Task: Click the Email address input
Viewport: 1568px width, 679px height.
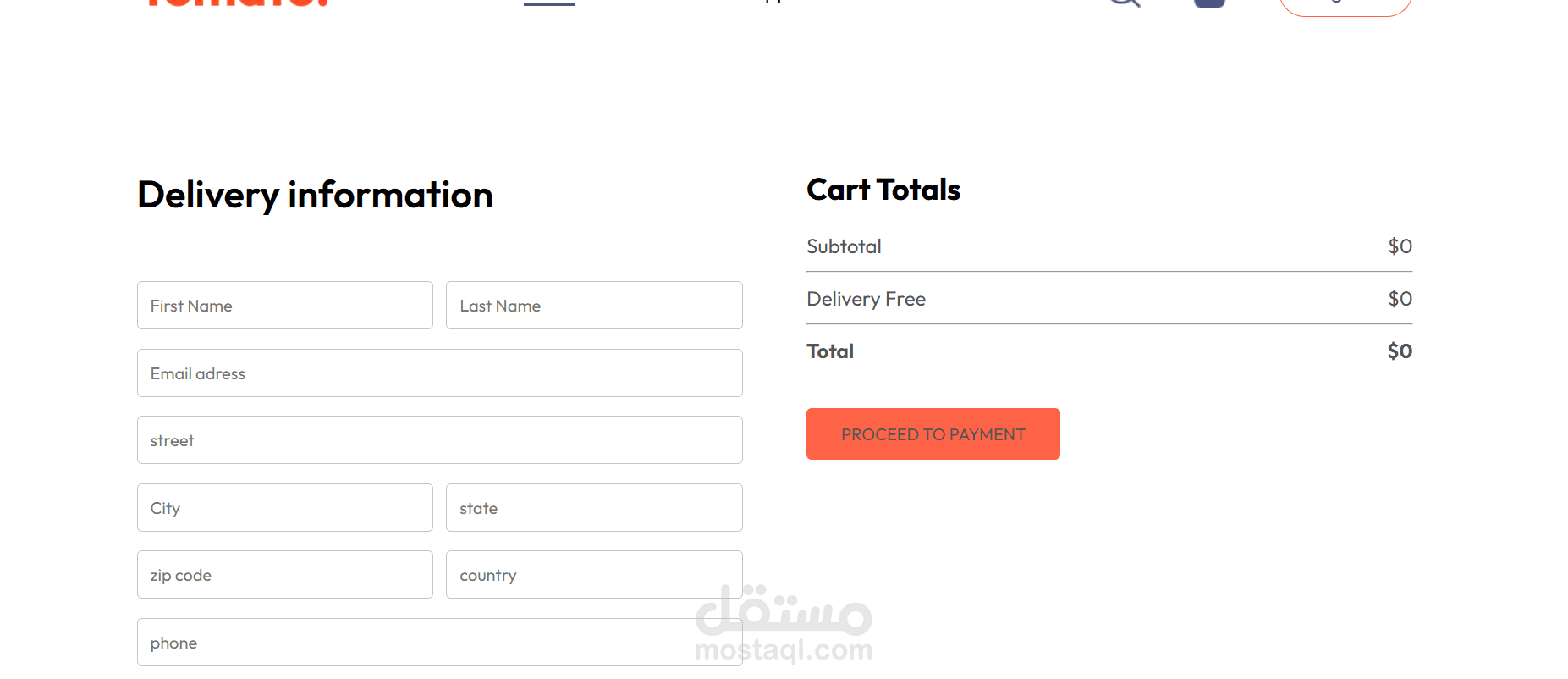Action: [x=439, y=373]
